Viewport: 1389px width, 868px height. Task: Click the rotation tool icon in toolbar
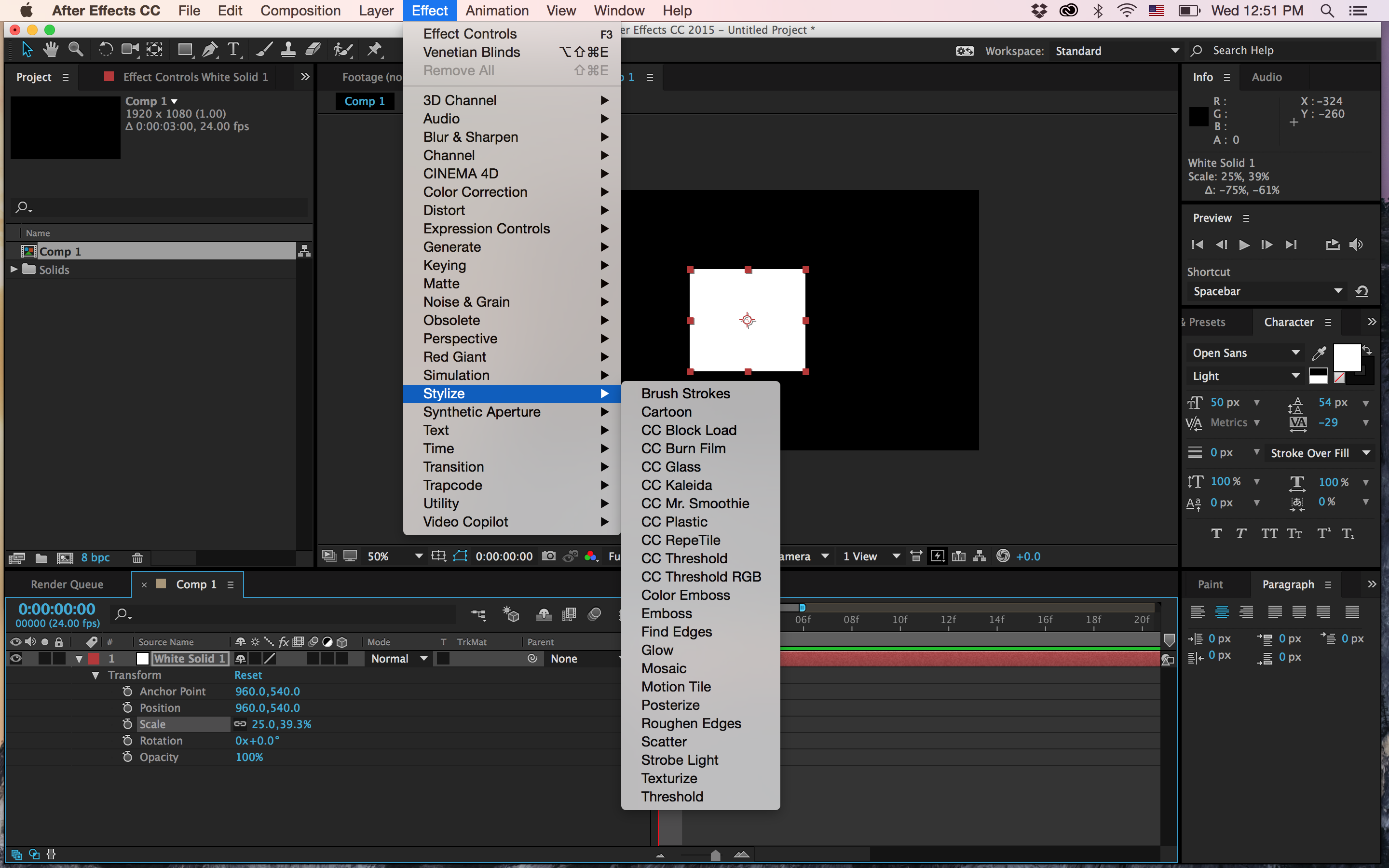click(x=104, y=50)
